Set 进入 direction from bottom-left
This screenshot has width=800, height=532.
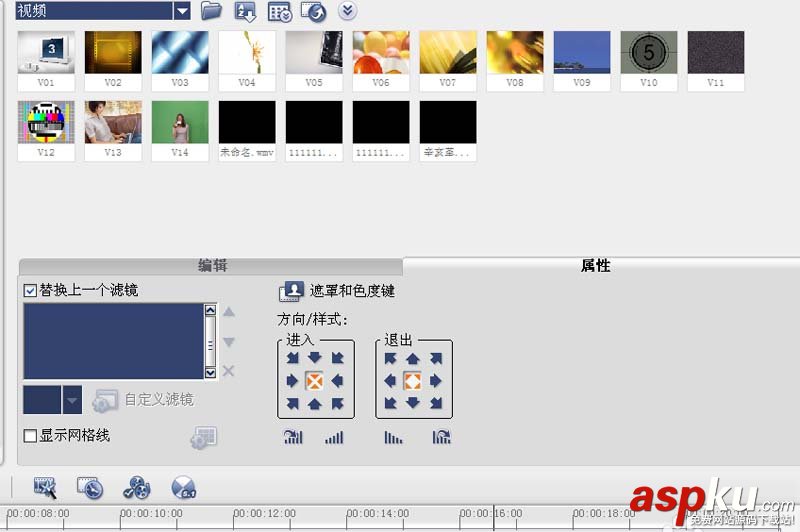(292, 403)
